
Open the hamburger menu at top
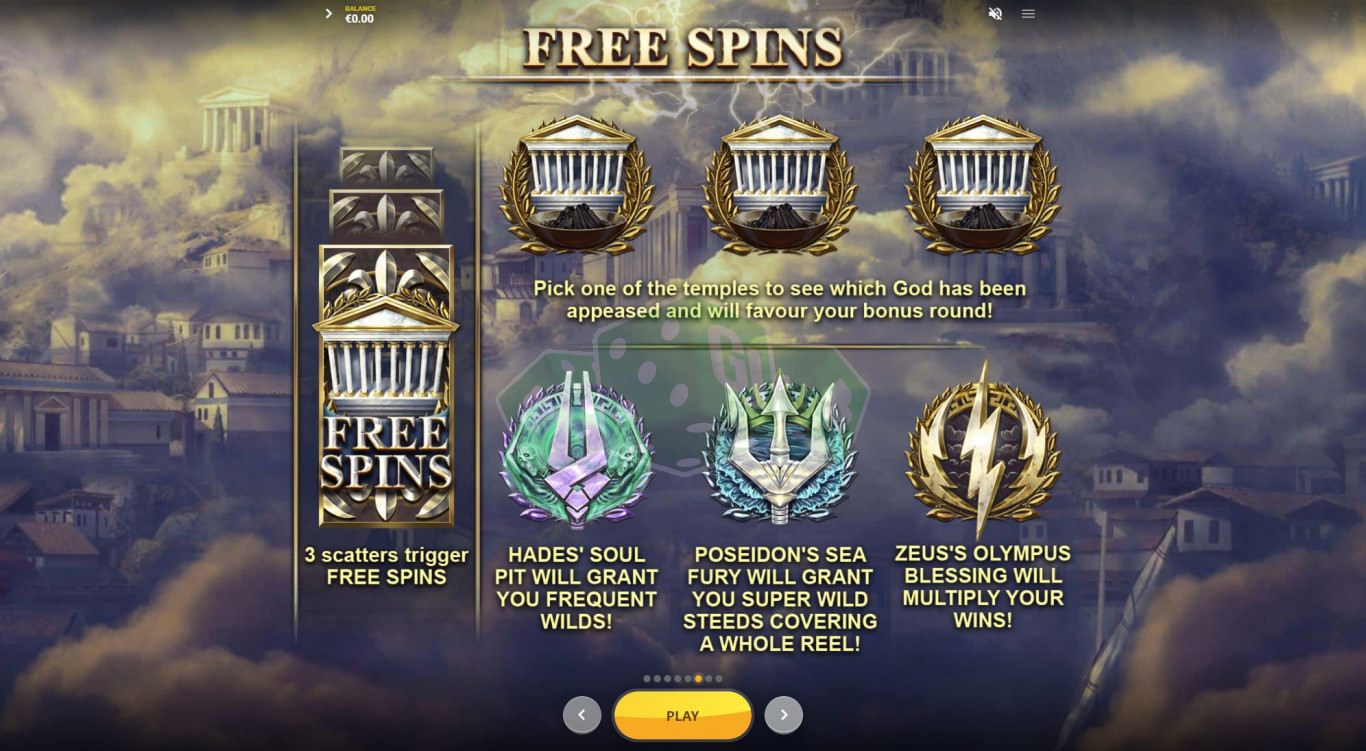[1028, 14]
